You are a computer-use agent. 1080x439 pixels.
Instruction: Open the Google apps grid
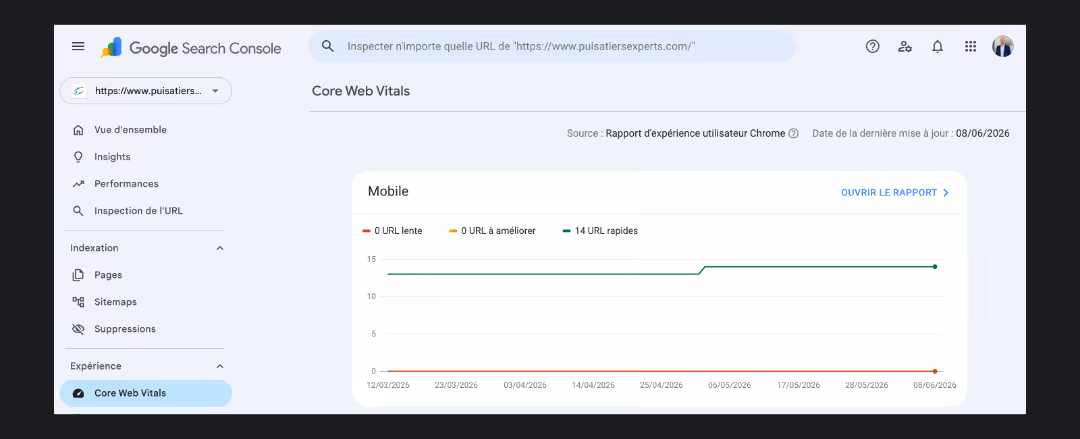[x=970, y=46]
